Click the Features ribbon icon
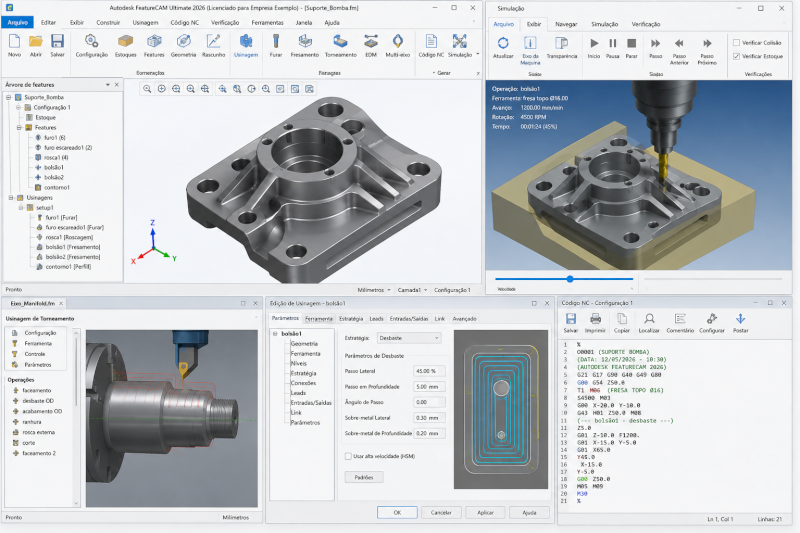This screenshot has width=800, height=533. [x=154, y=41]
